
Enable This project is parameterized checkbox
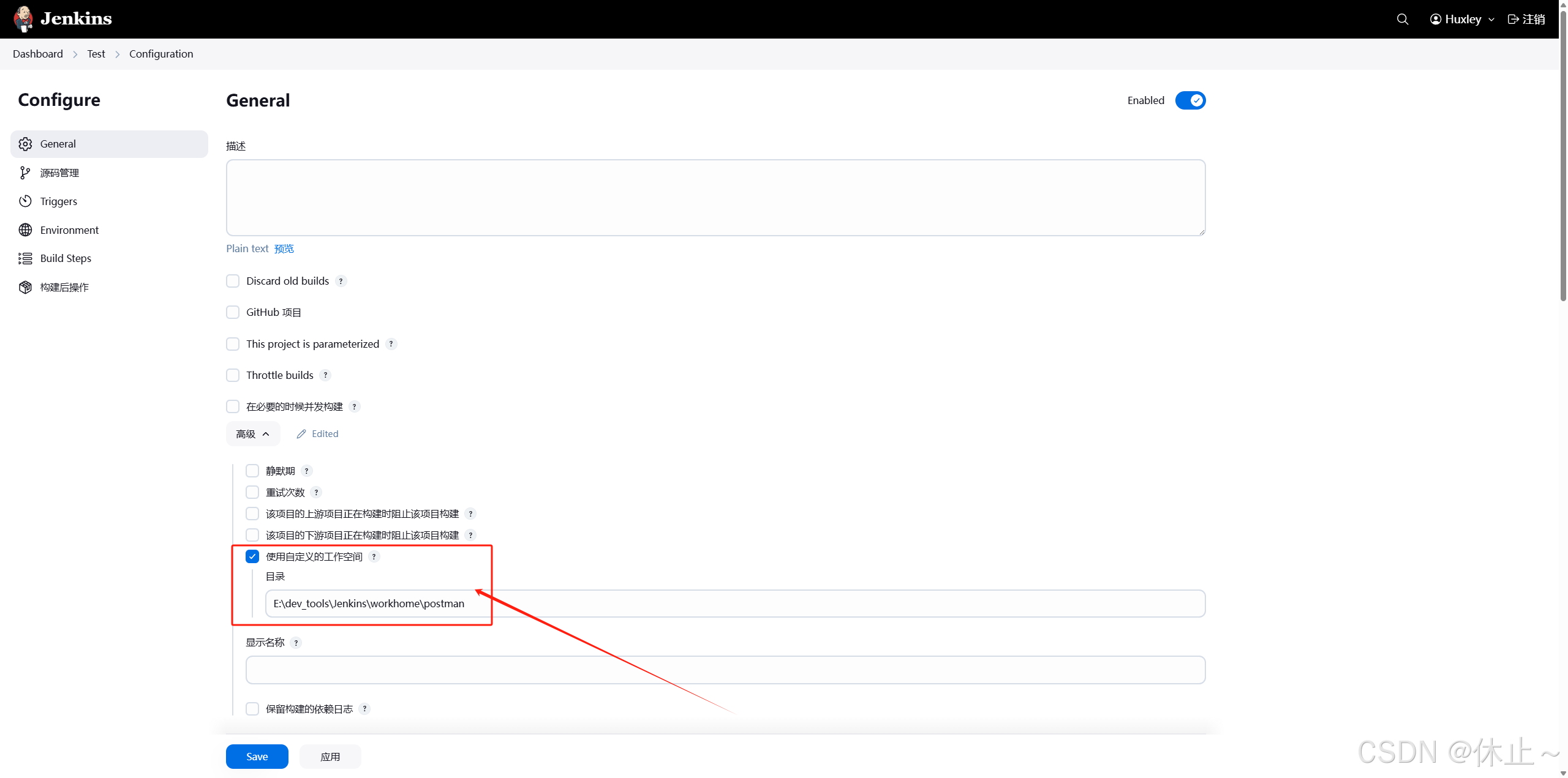pos(233,344)
